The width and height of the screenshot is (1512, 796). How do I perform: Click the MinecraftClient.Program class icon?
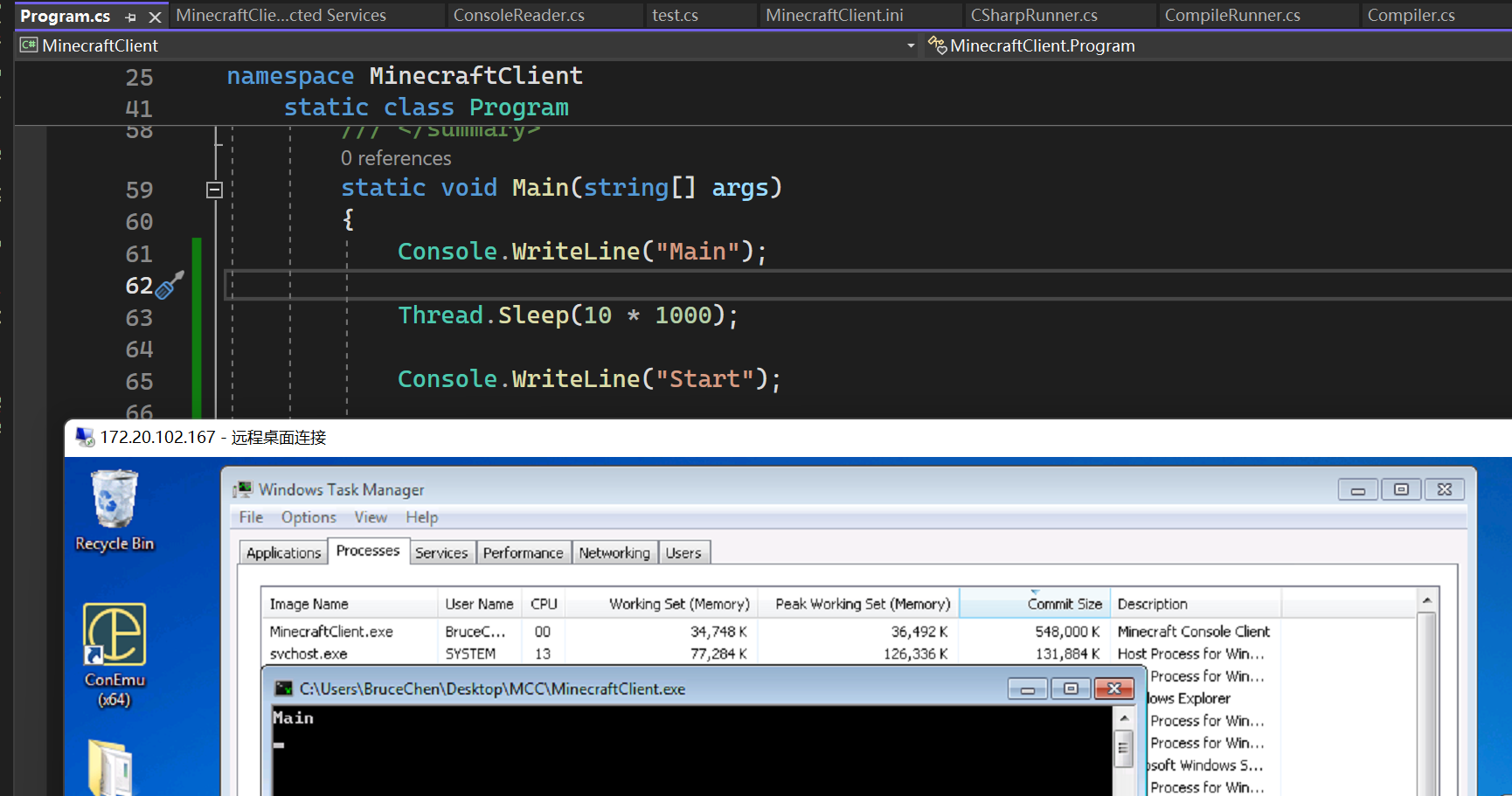(937, 45)
